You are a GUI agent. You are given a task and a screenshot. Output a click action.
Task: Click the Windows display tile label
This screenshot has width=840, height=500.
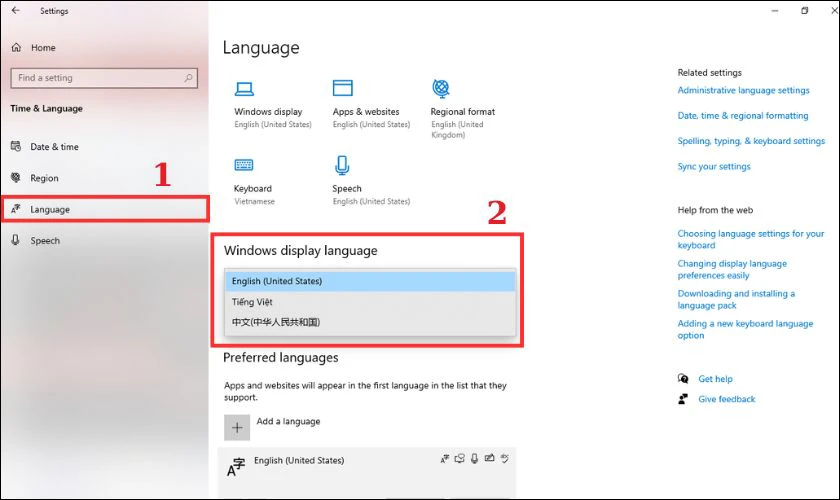pyautogui.click(x=268, y=111)
